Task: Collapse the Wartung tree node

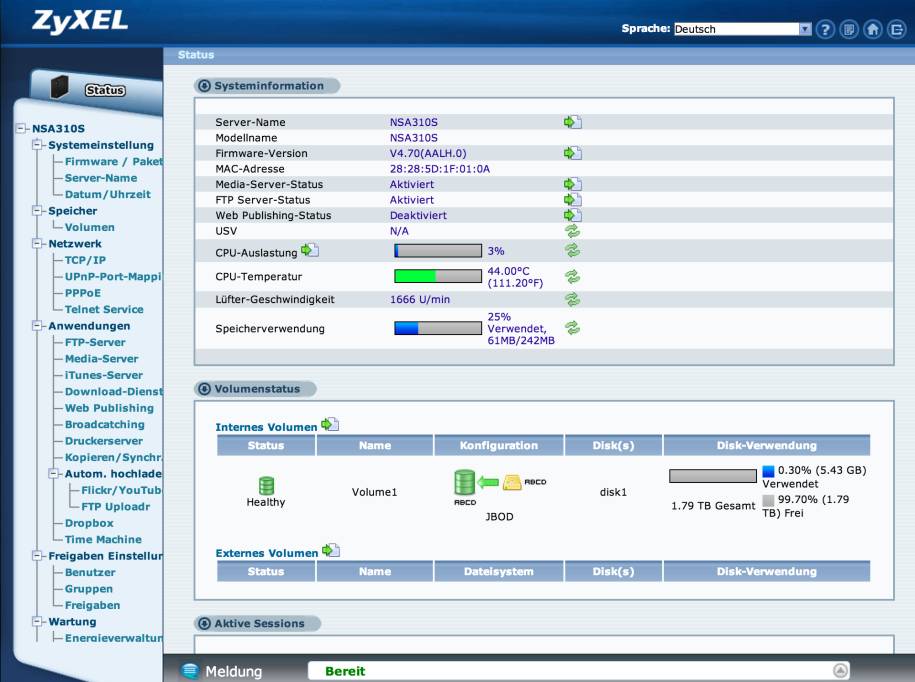Action: (x=37, y=622)
